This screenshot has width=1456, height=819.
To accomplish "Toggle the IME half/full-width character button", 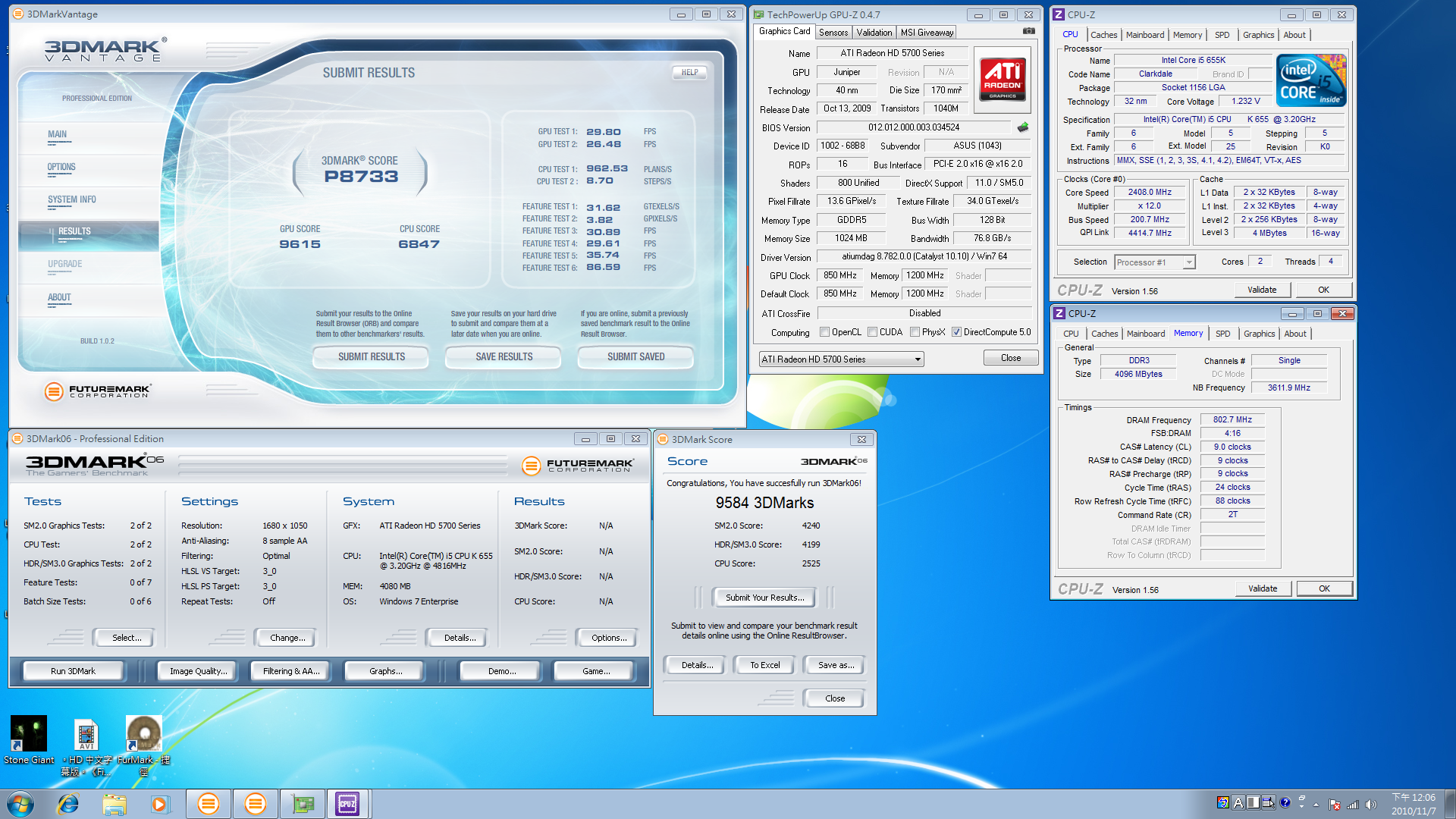I will [1253, 802].
